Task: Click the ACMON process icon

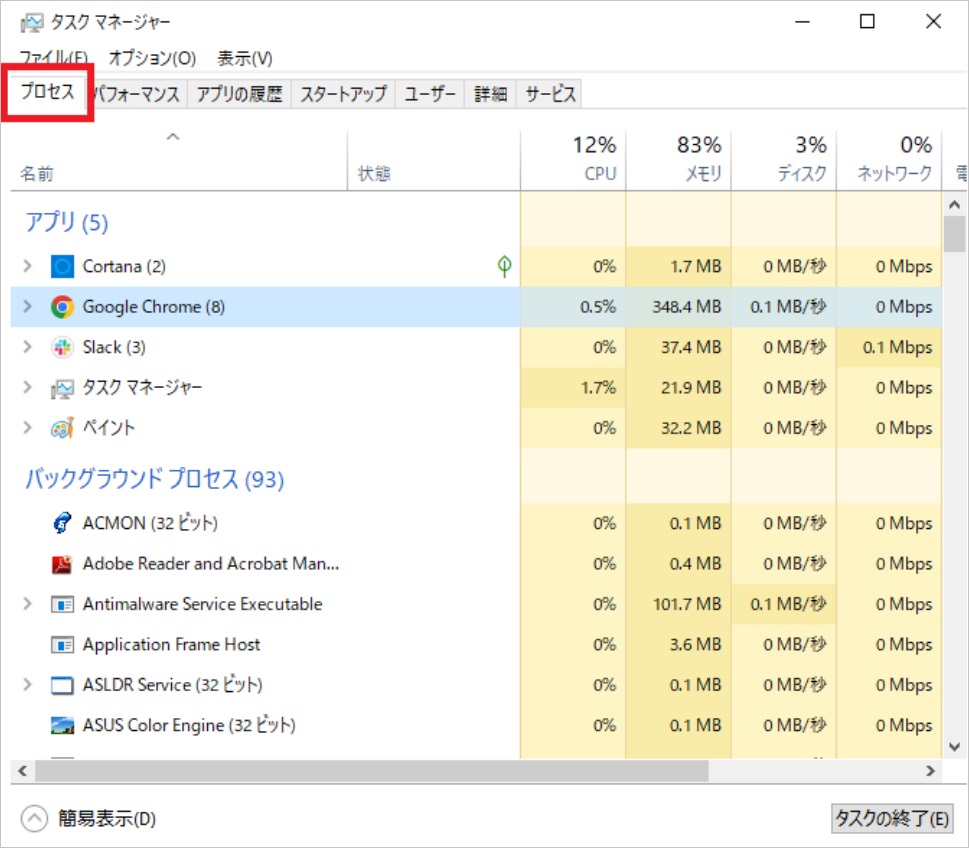Action: tap(63, 523)
